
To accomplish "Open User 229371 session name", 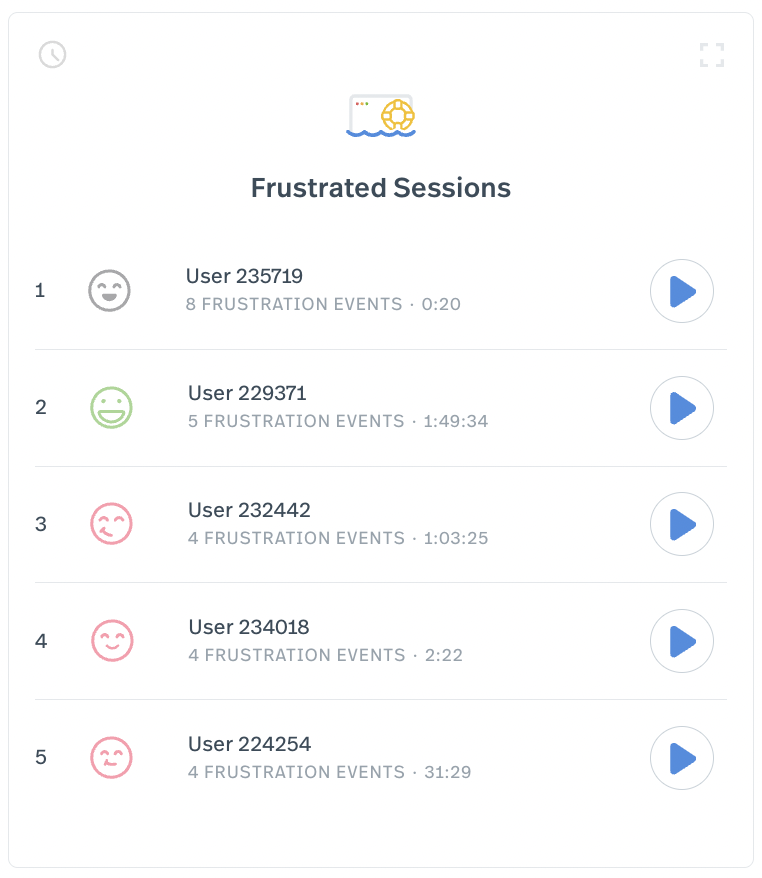I will pos(247,393).
